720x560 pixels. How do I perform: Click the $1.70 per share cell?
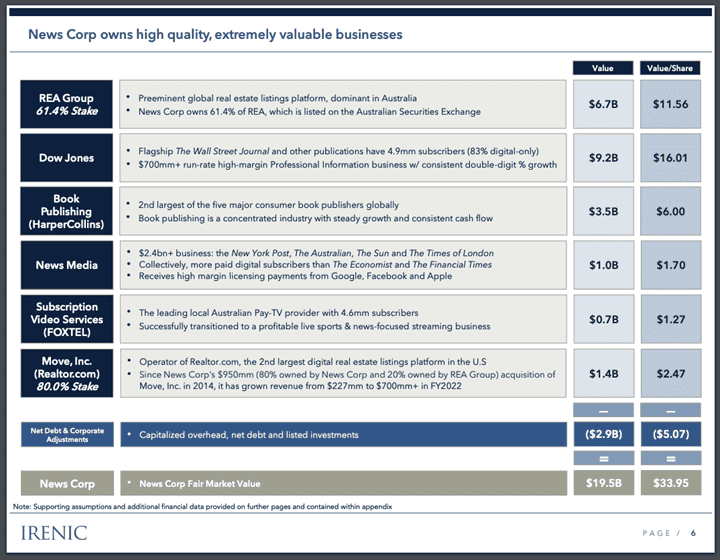pos(671,265)
